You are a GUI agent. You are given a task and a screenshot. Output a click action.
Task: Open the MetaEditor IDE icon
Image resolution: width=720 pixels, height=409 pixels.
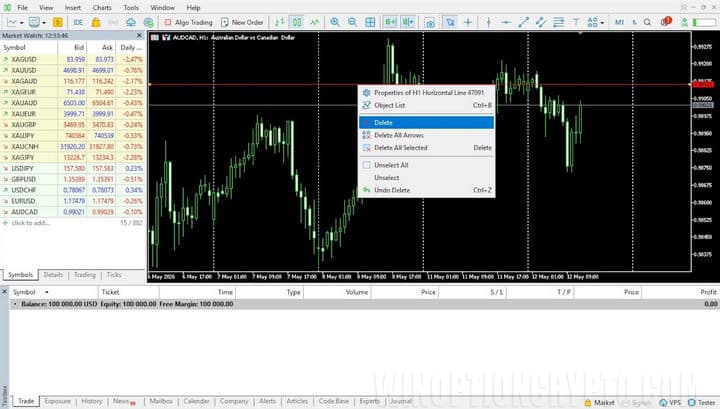(78, 22)
